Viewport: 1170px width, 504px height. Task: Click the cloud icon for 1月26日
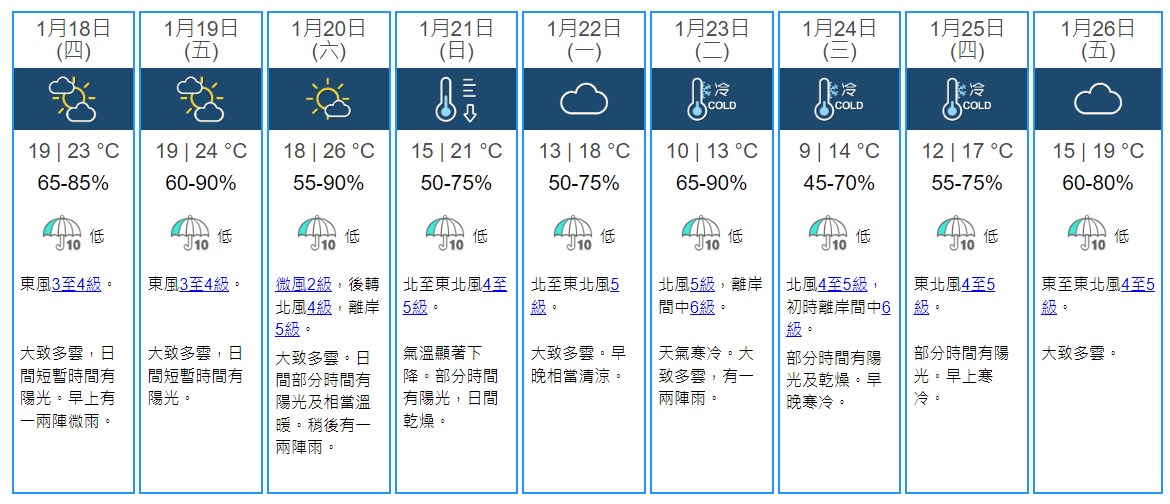1098,99
